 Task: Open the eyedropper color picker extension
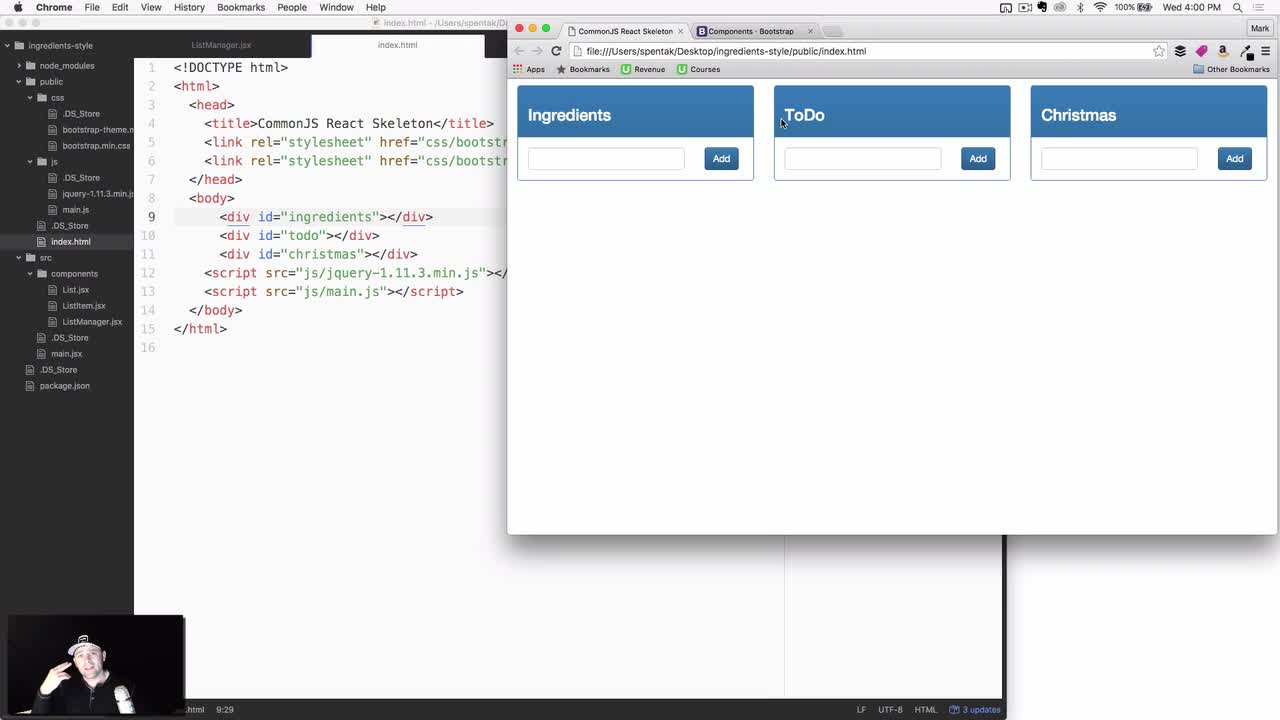point(1246,51)
